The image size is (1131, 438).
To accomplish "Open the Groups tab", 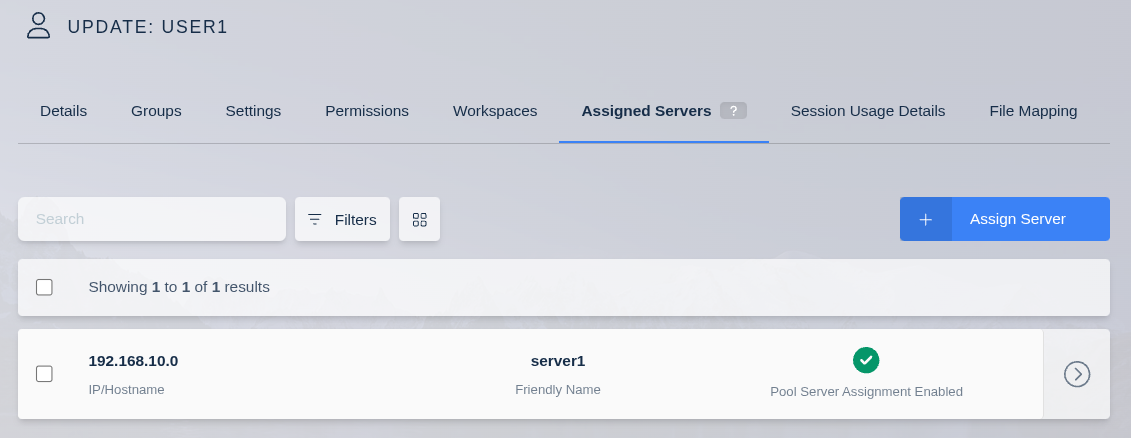I will click(x=156, y=111).
